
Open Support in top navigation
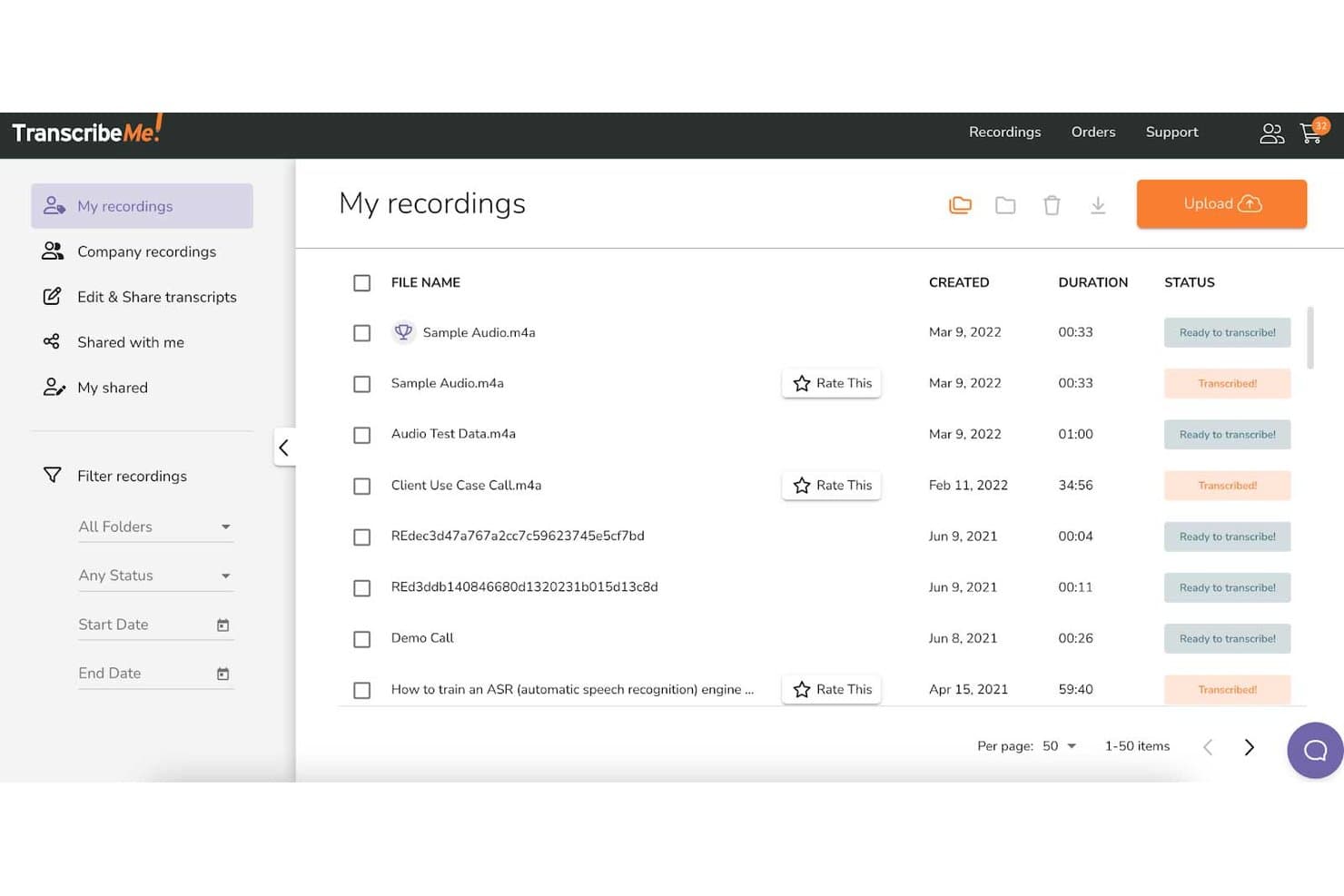click(1171, 132)
